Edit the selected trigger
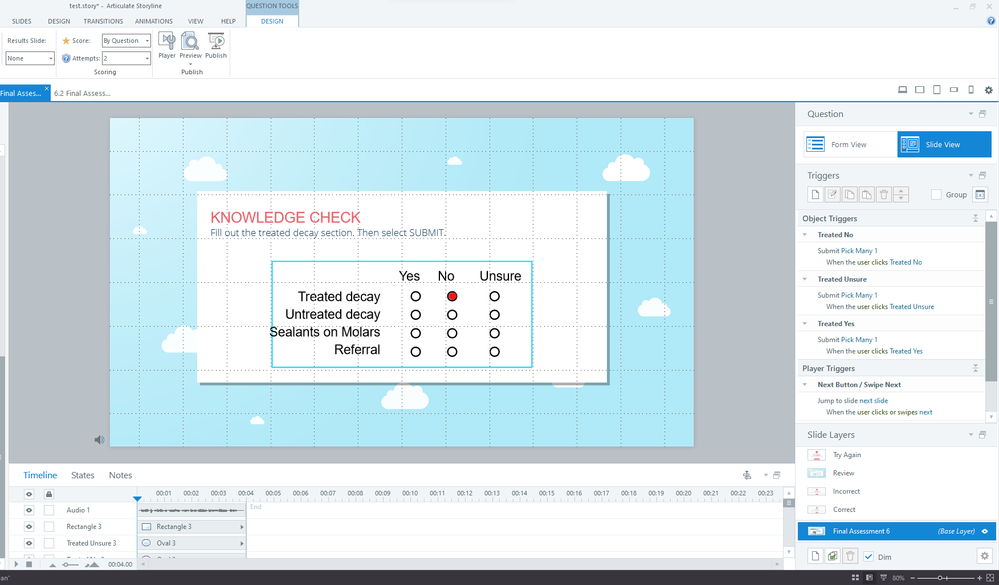 click(x=832, y=194)
